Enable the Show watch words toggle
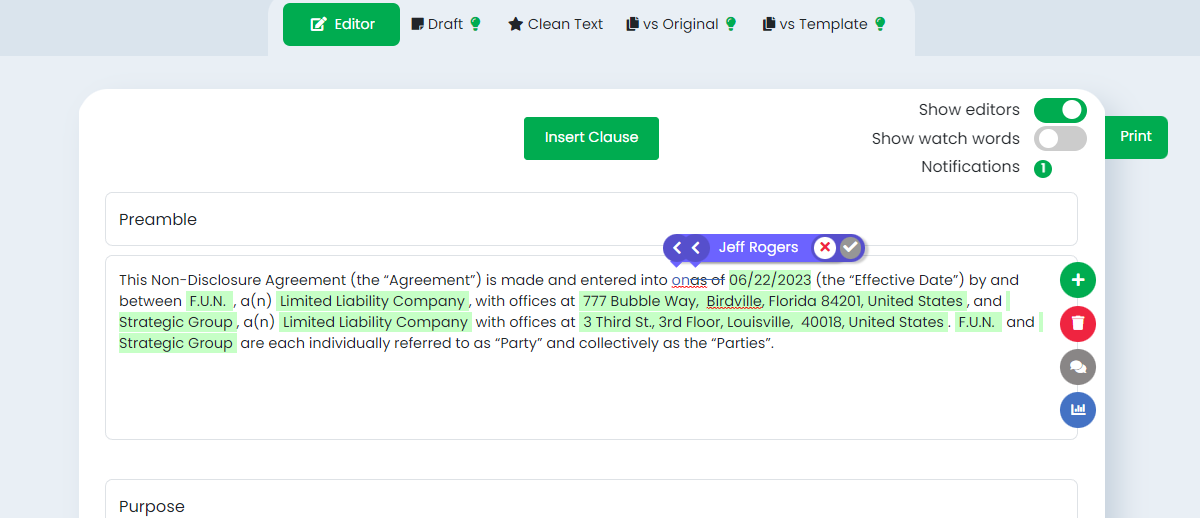Viewport: 1200px width, 518px height. point(1060,139)
